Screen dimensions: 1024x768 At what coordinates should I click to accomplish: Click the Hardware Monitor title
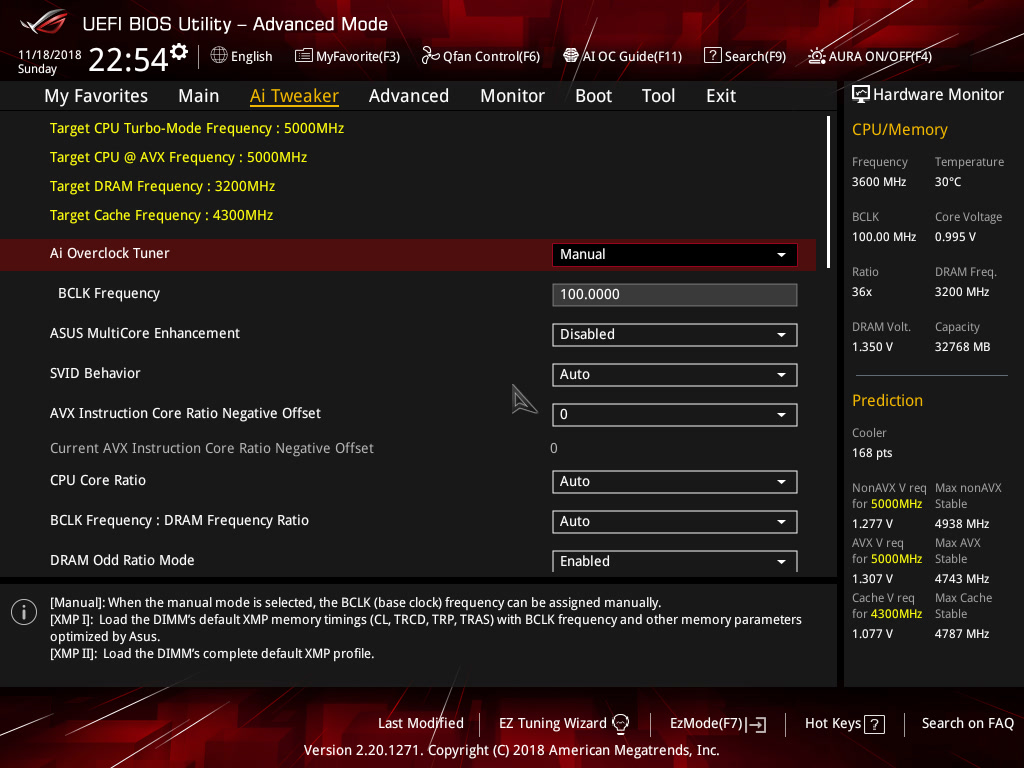(938, 95)
